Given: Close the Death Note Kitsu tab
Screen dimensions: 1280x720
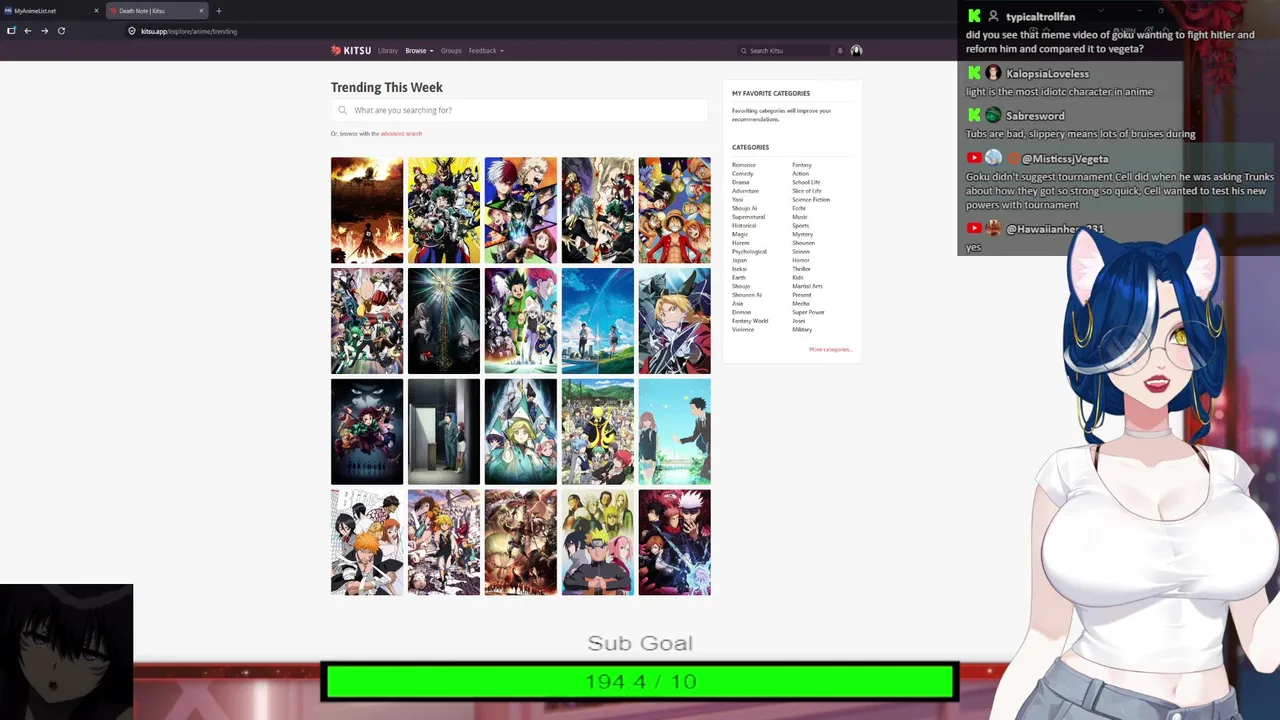Looking at the screenshot, I should [x=201, y=11].
